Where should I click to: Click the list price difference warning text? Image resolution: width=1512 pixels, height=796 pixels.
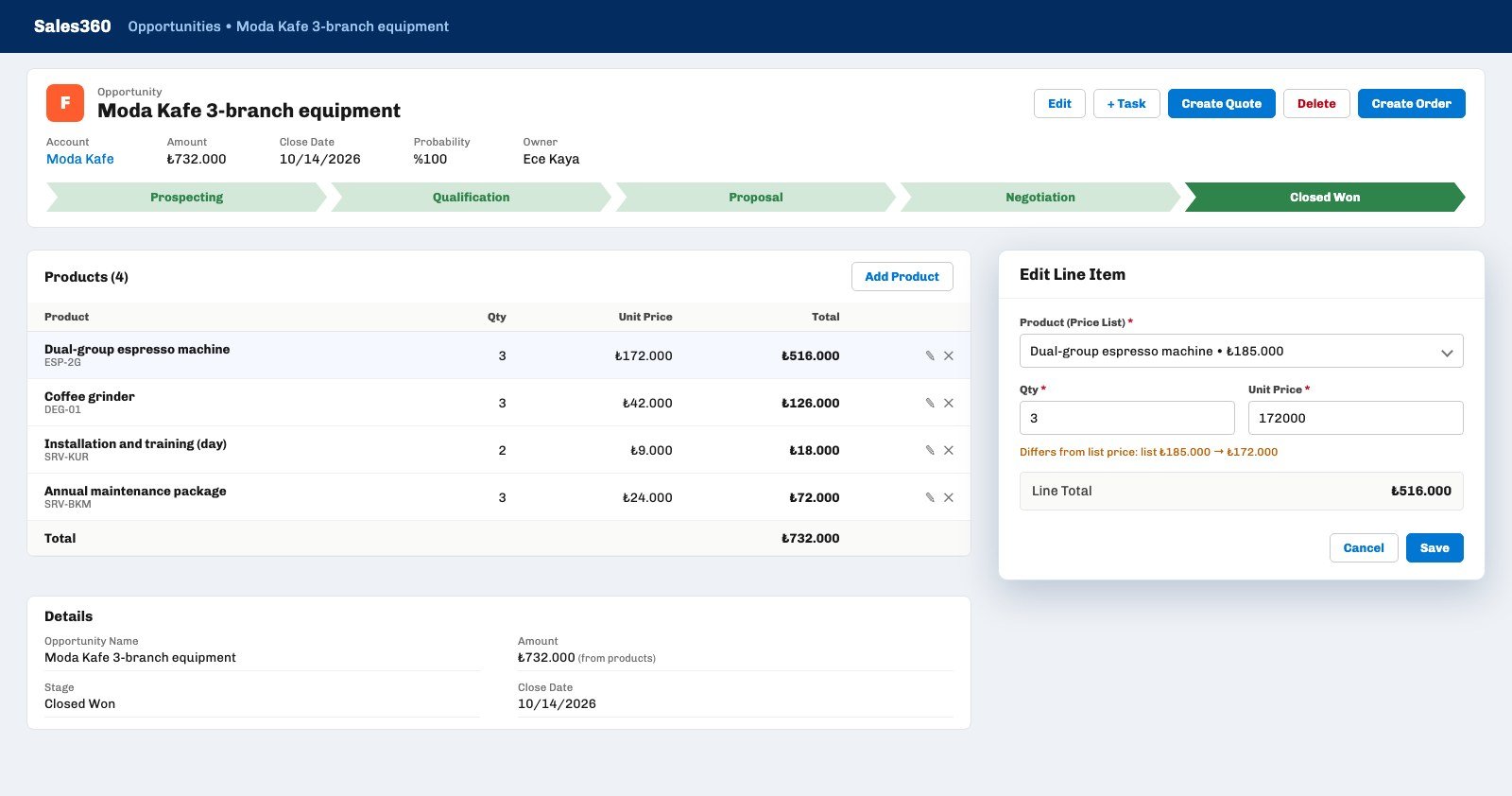coord(1148,452)
